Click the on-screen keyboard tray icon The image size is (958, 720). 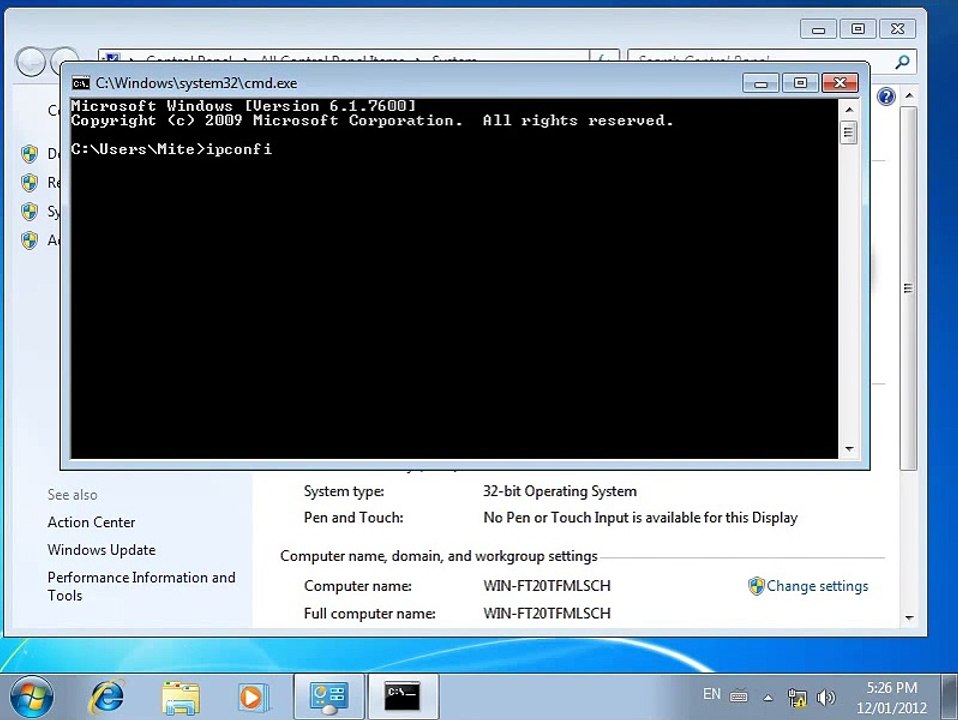pos(739,696)
